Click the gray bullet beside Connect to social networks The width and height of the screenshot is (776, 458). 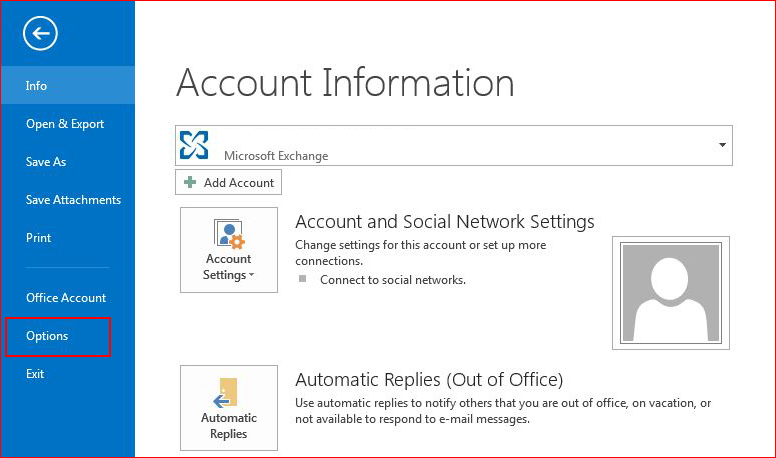302,279
